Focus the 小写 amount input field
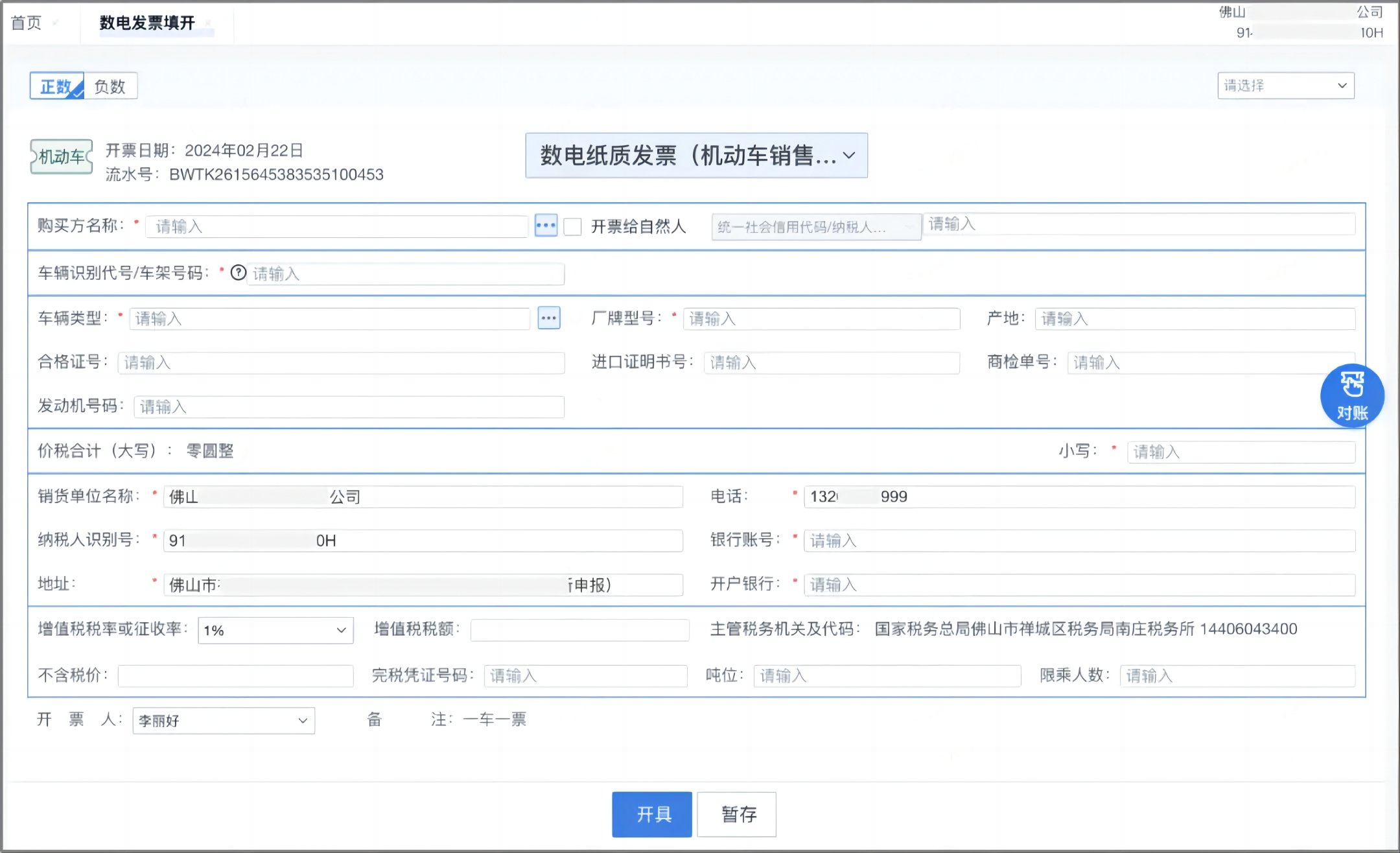Viewport: 1400px width, 853px height. (x=1241, y=452)
